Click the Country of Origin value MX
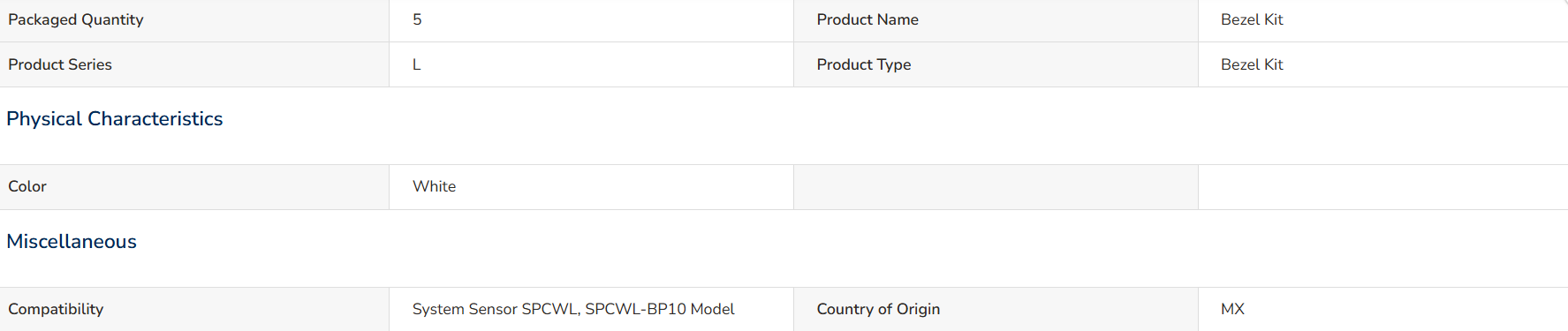 (1232, 309)
